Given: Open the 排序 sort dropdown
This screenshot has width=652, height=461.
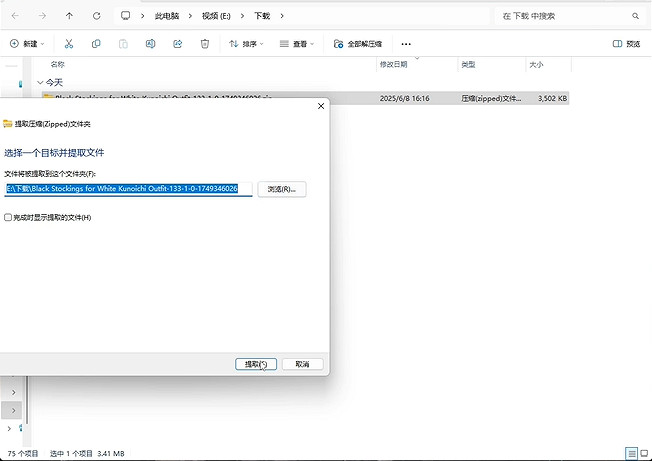Looking at the screenshot, I should pyautogui.click(x=246, y=44).
